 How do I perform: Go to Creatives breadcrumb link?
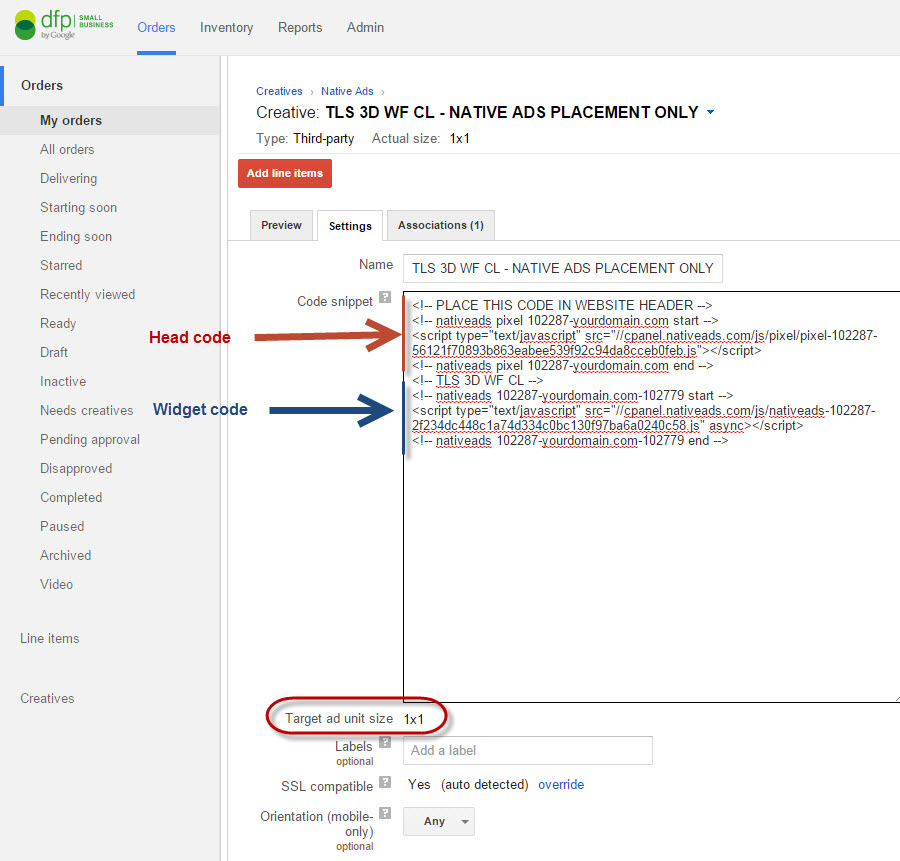click(x=279, y=91)
